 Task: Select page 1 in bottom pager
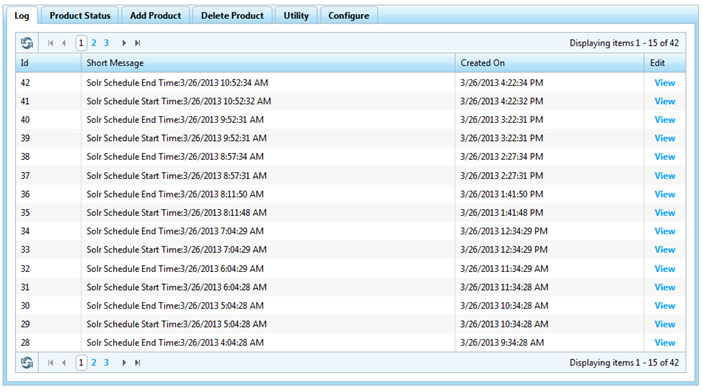click(x=81, y=362)
